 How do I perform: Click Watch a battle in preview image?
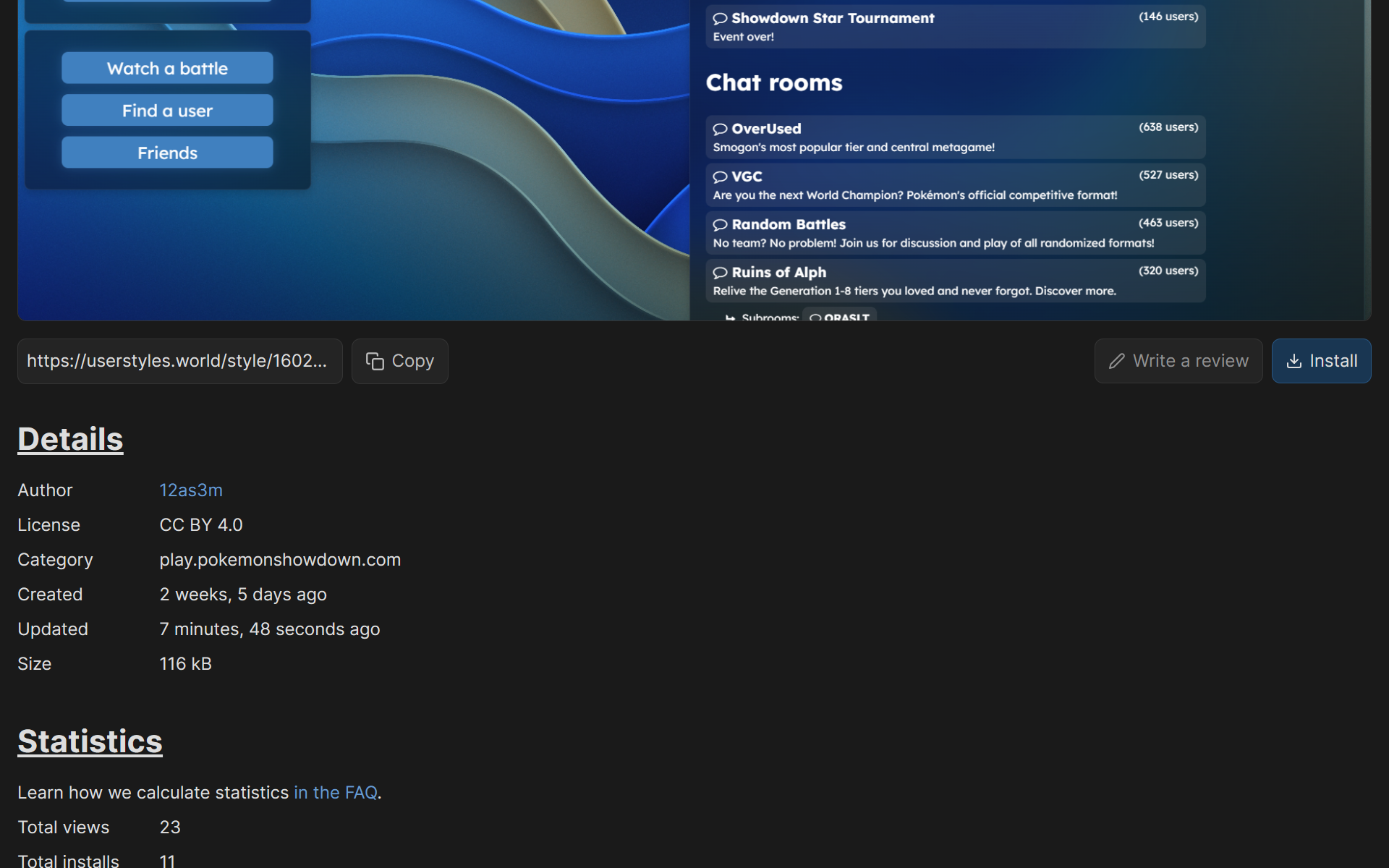(x=167, y=68)
